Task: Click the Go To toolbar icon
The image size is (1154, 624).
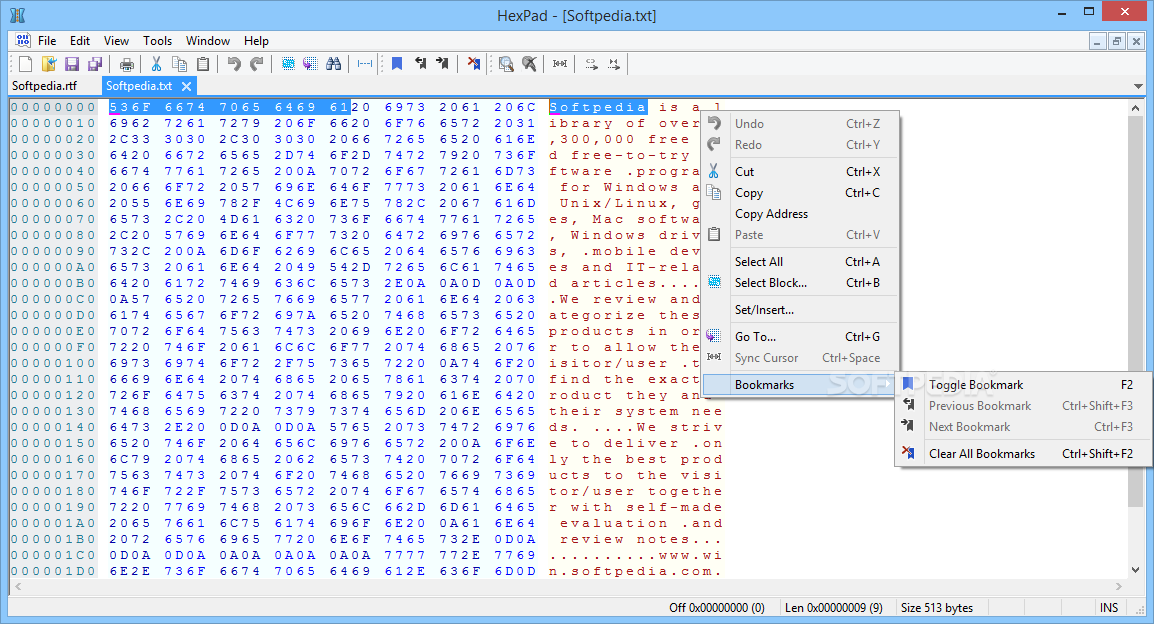Action: pos(311,64)
